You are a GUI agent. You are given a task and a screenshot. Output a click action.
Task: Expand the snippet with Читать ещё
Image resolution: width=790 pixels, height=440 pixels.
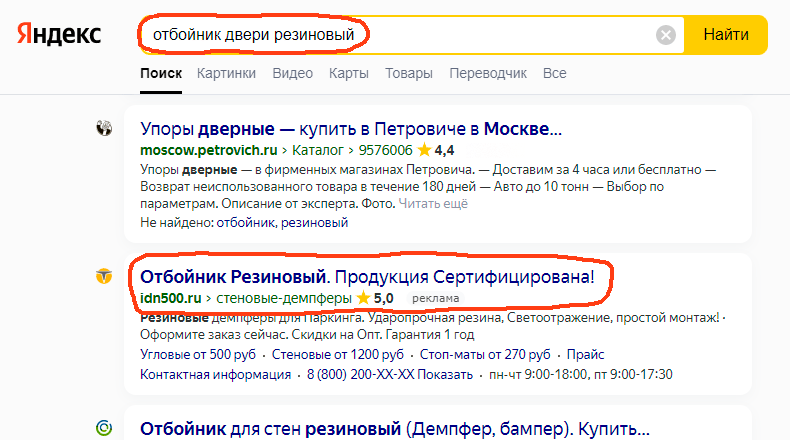pyautogui.click(x=433, y=204)
